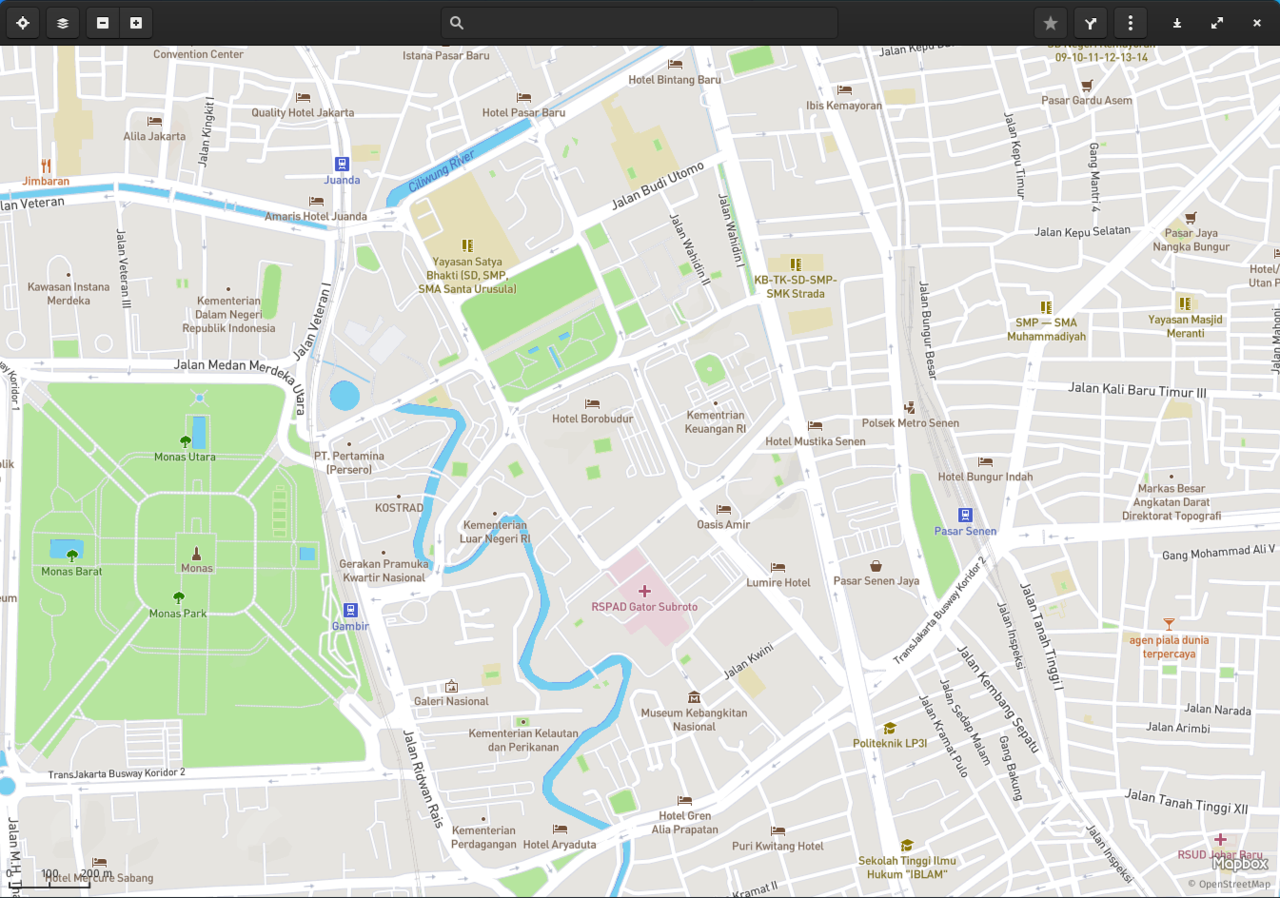Screen dimensions: 1280x898
Task: Click the RSPAD Gator Subroto hospital cross
Action: point(645,590)
